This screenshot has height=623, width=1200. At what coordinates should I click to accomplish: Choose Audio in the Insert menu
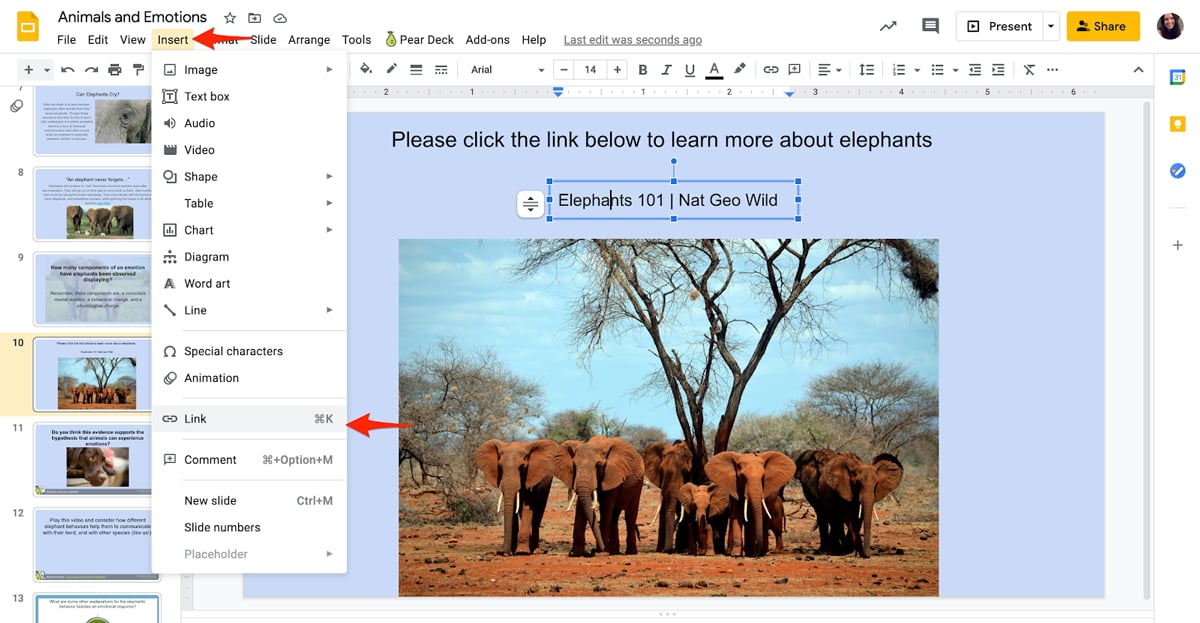coord(248,123)
